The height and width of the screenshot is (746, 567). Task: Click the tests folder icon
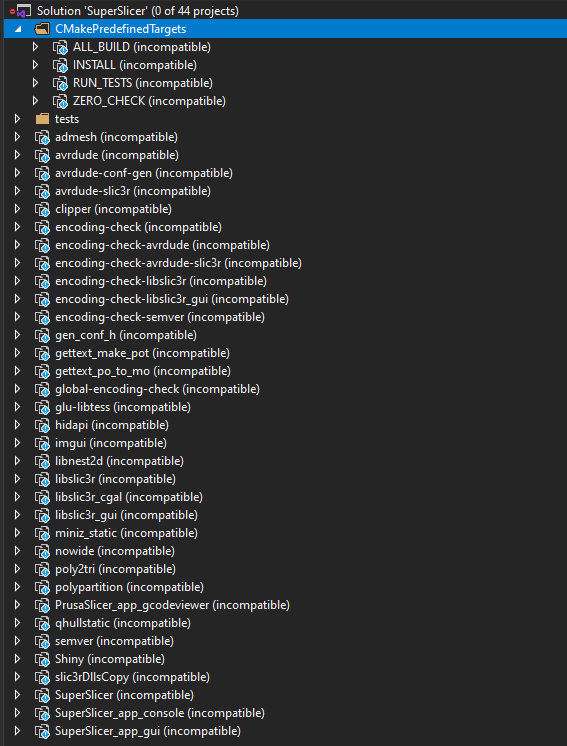click(x=42, y=118)
